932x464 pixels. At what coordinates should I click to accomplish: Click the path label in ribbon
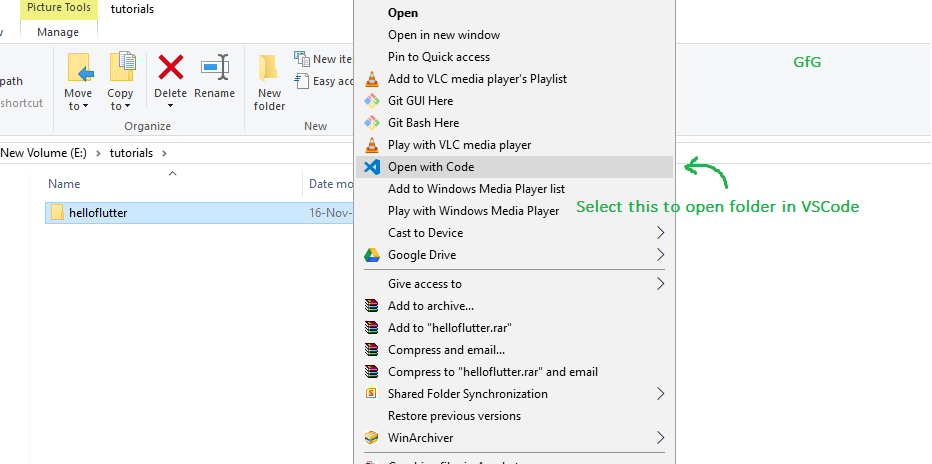click(x=11, y=81)
